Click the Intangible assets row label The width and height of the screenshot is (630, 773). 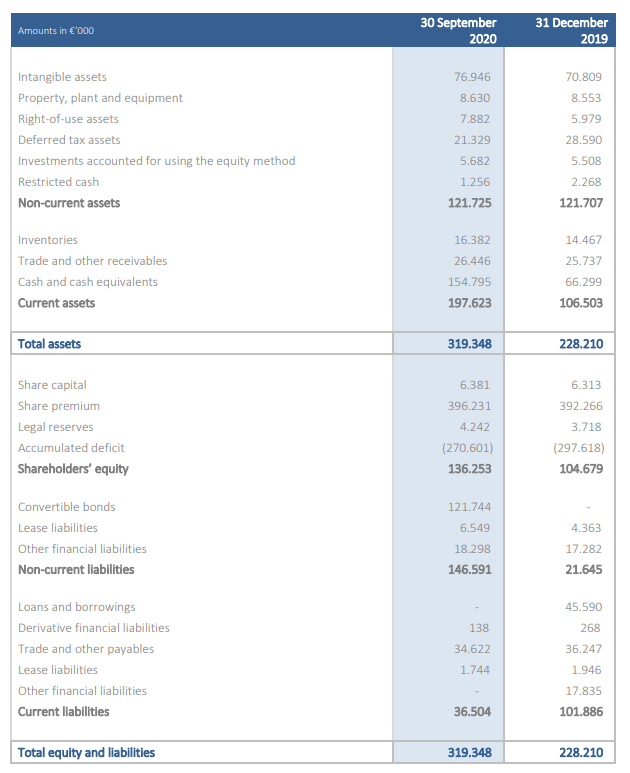(x=62, y=77)
